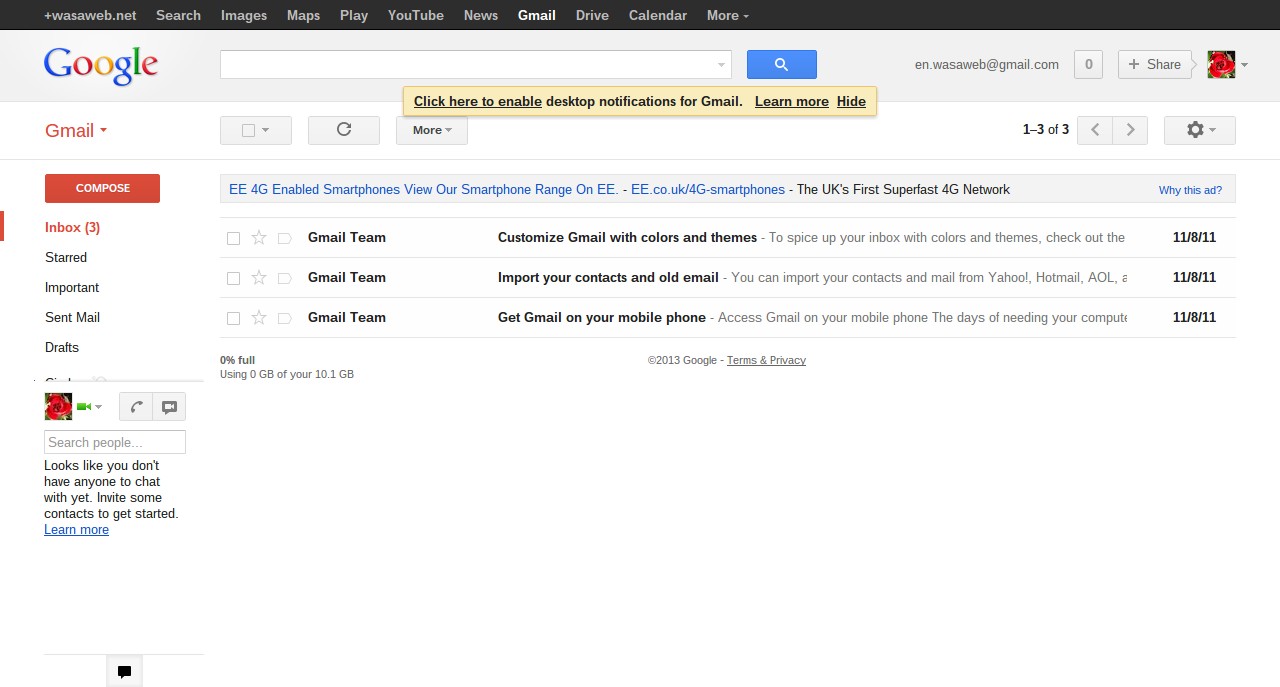Viewport: 1280px width, 687px height.
Task: Star the Import your contacts message
Action: (259, 277)
